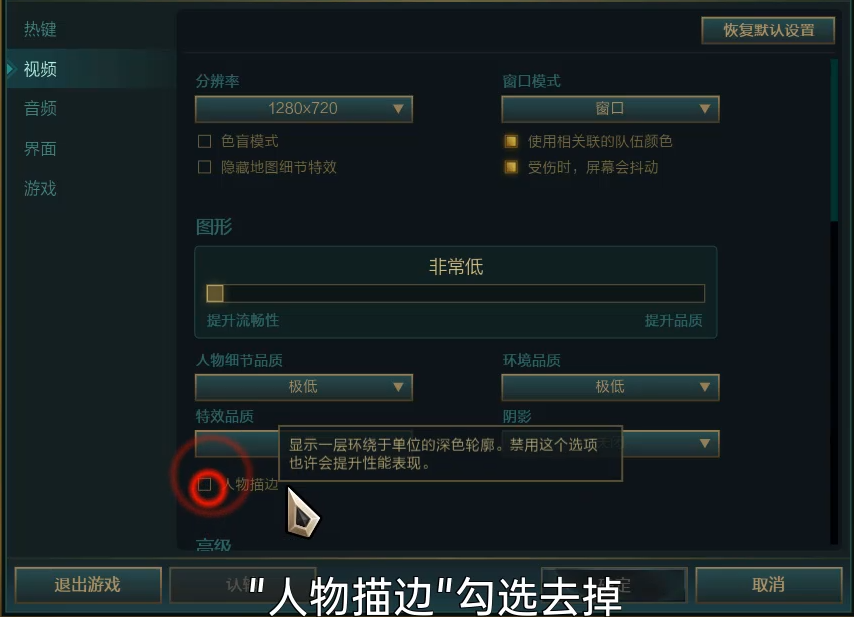
Task: Open the 分辨率 1280x720 dropdown
Action: [x=303, y=109]
